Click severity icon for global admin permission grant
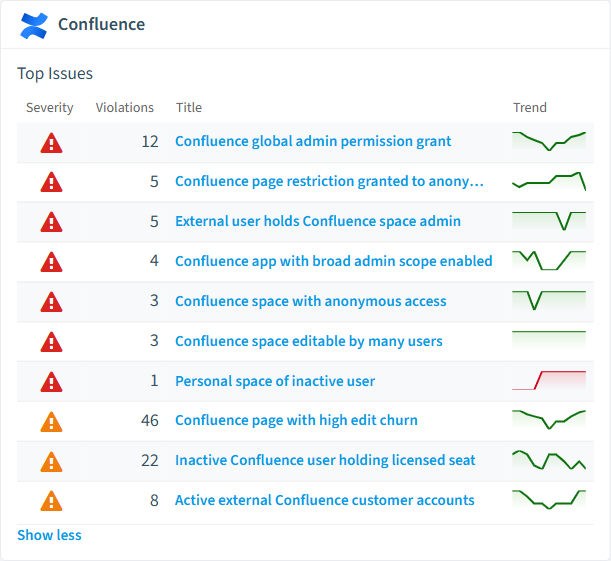The image size is (611, 561). coord(51,143)
